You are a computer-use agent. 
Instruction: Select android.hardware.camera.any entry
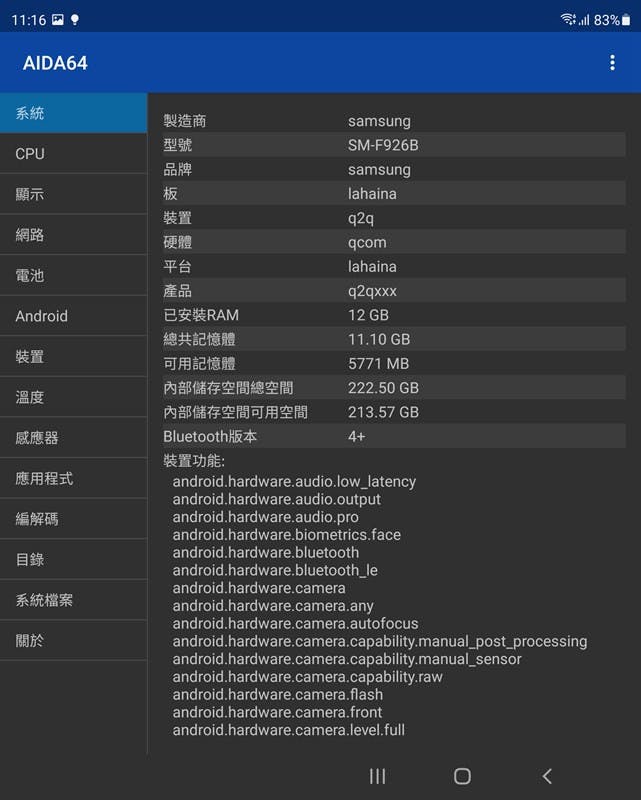coord(273,606)
